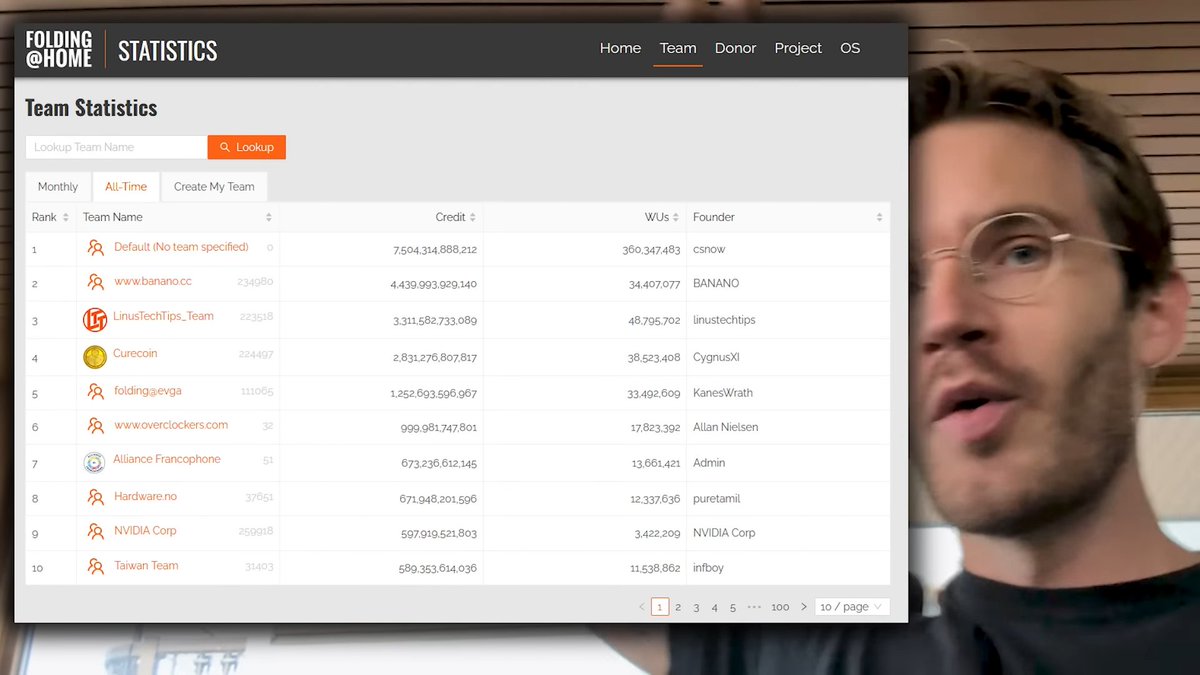Click the team ID 223518
Screen dimensions: 1200x675
[x=256, y=317]
